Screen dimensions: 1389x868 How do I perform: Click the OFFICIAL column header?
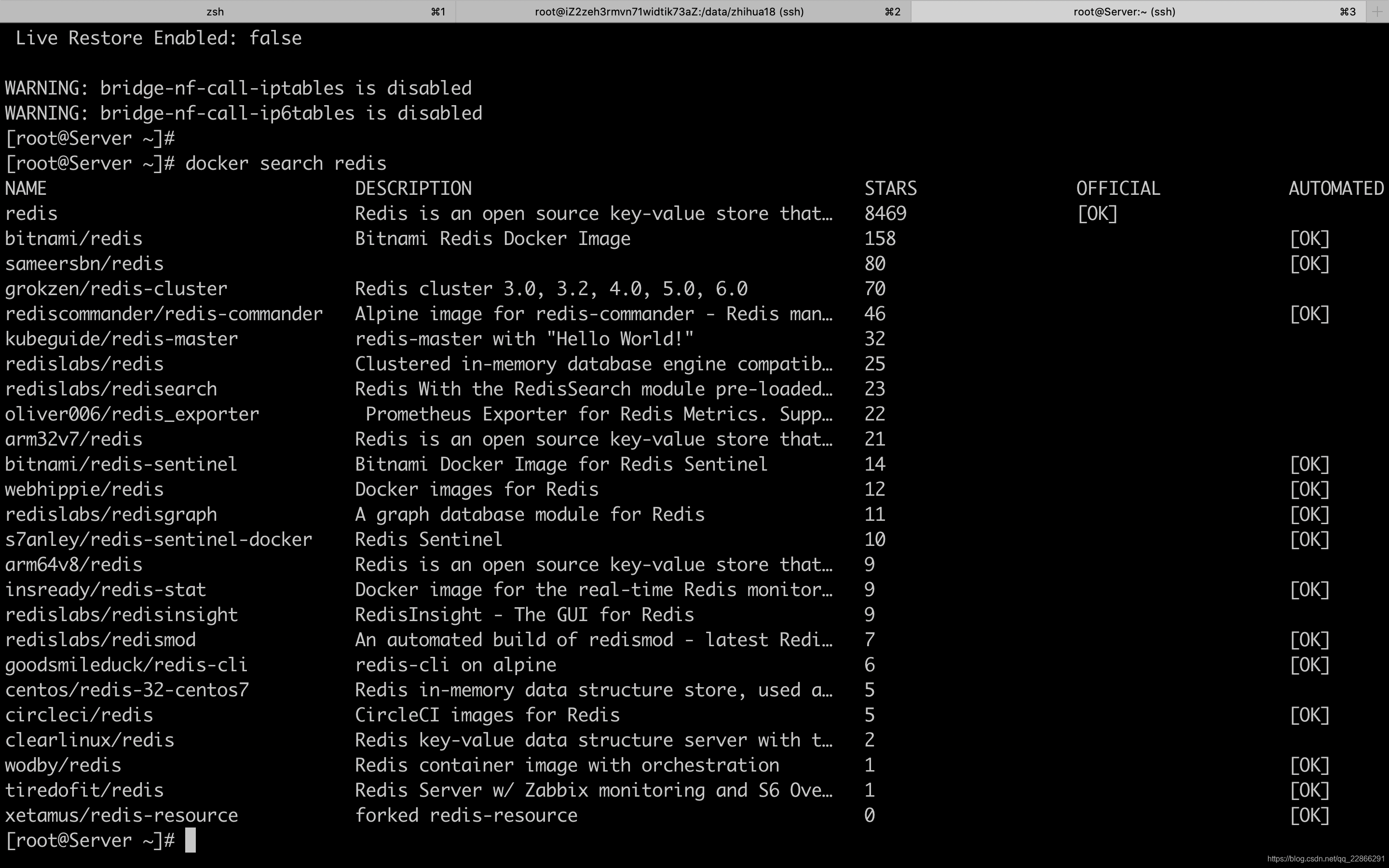pyautogui.click(x=1118, y=188)
